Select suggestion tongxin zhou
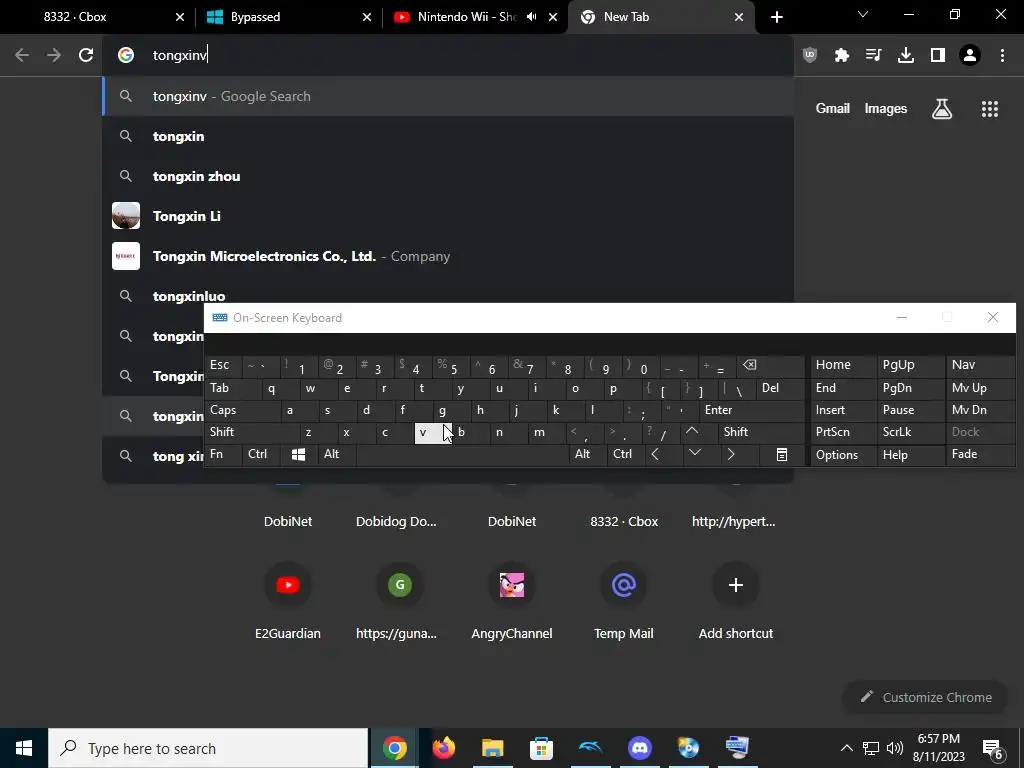The width and height of the screenshot is (1024, 768). pyautogui.click(x=448, y=176)
